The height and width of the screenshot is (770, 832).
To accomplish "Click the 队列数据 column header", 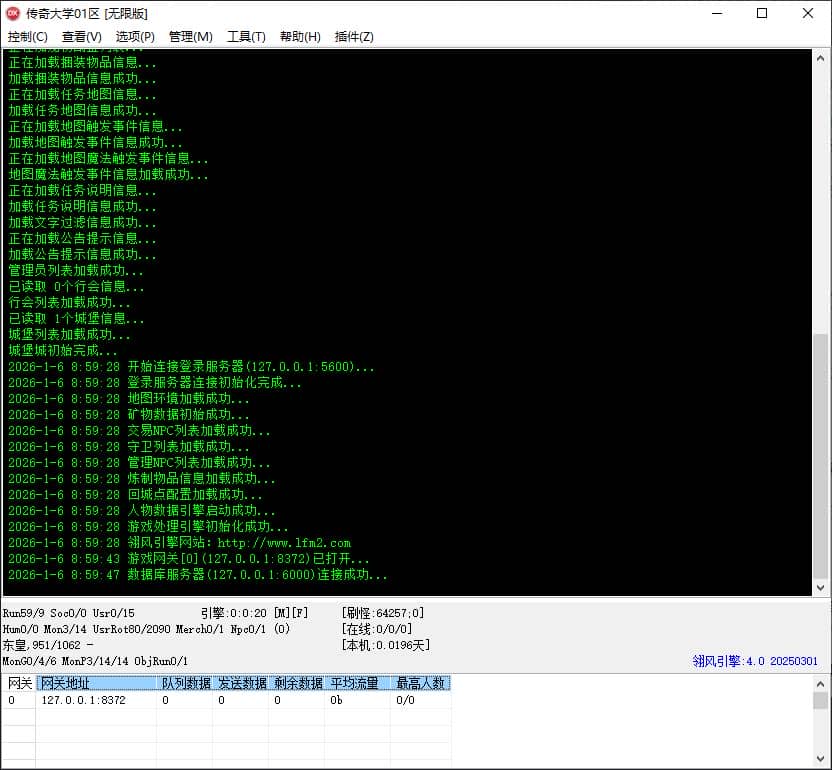I will click(185, 683).
